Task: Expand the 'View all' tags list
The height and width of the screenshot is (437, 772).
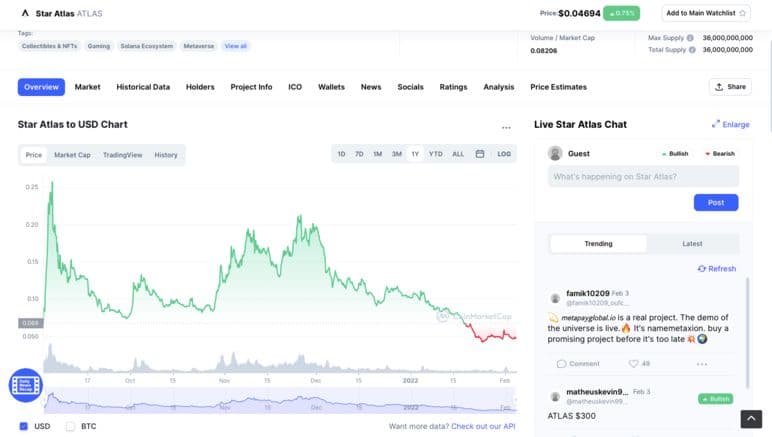Action: (x=235, y=46)
